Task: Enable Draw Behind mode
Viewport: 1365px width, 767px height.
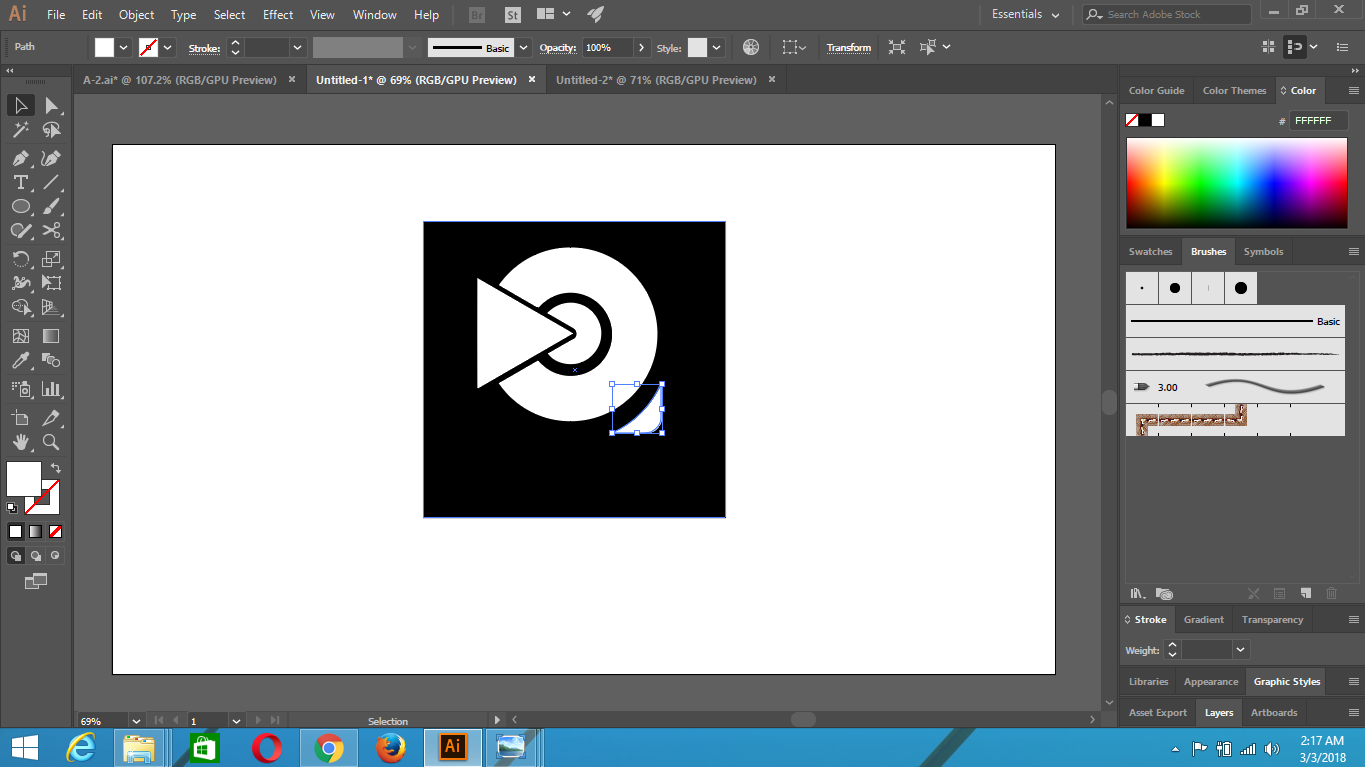Action: [x=36, y=556]
